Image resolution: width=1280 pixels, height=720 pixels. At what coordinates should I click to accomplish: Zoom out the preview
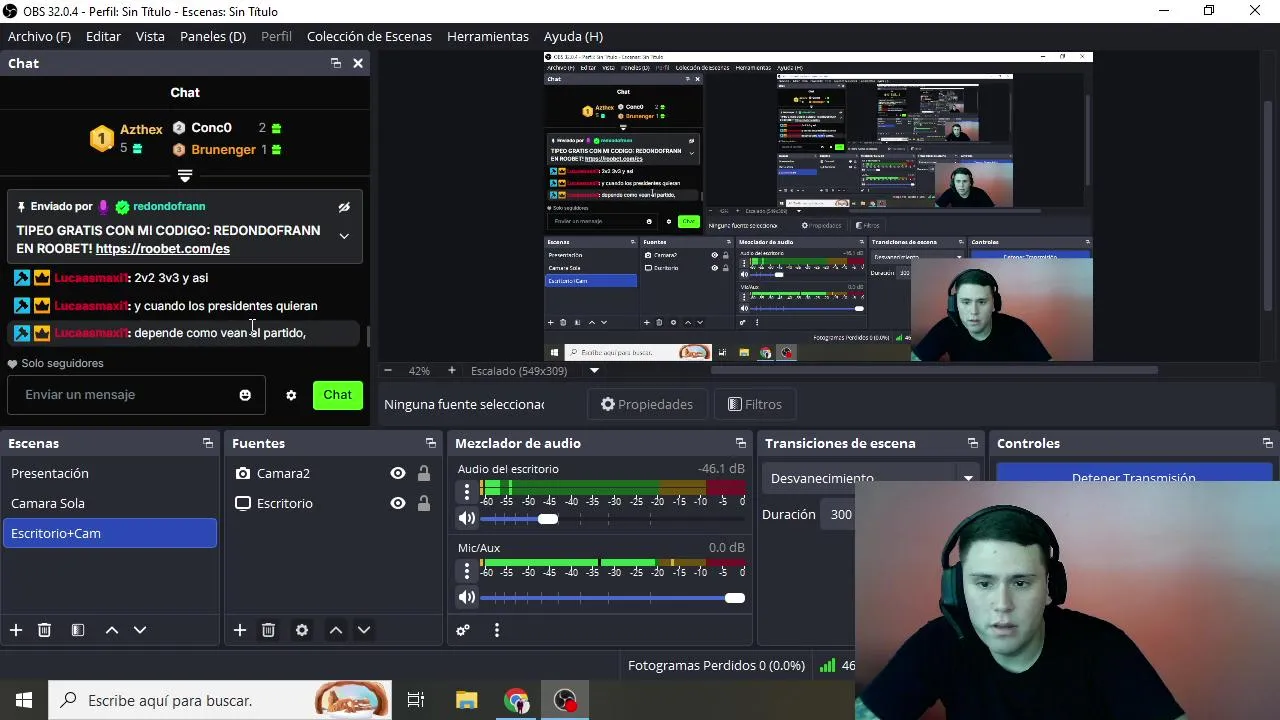click(388, 370)
